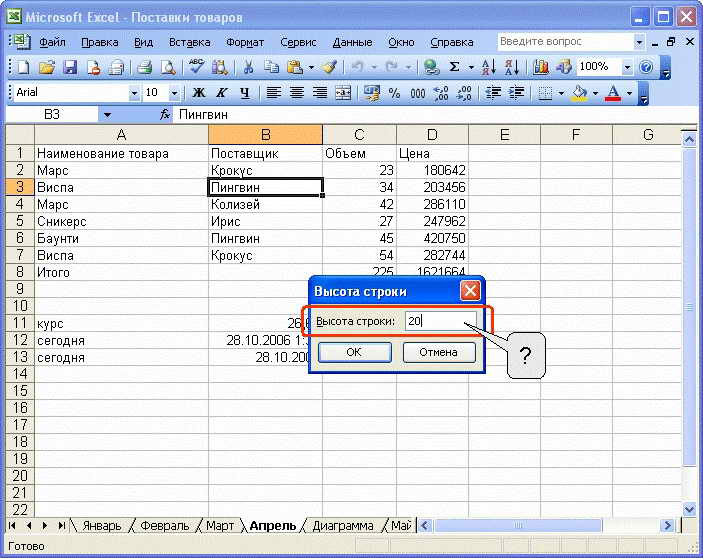Expand AutoSum function dropdown arrow
This screenshot has height=558, width=703.
(x=471, y=67)
